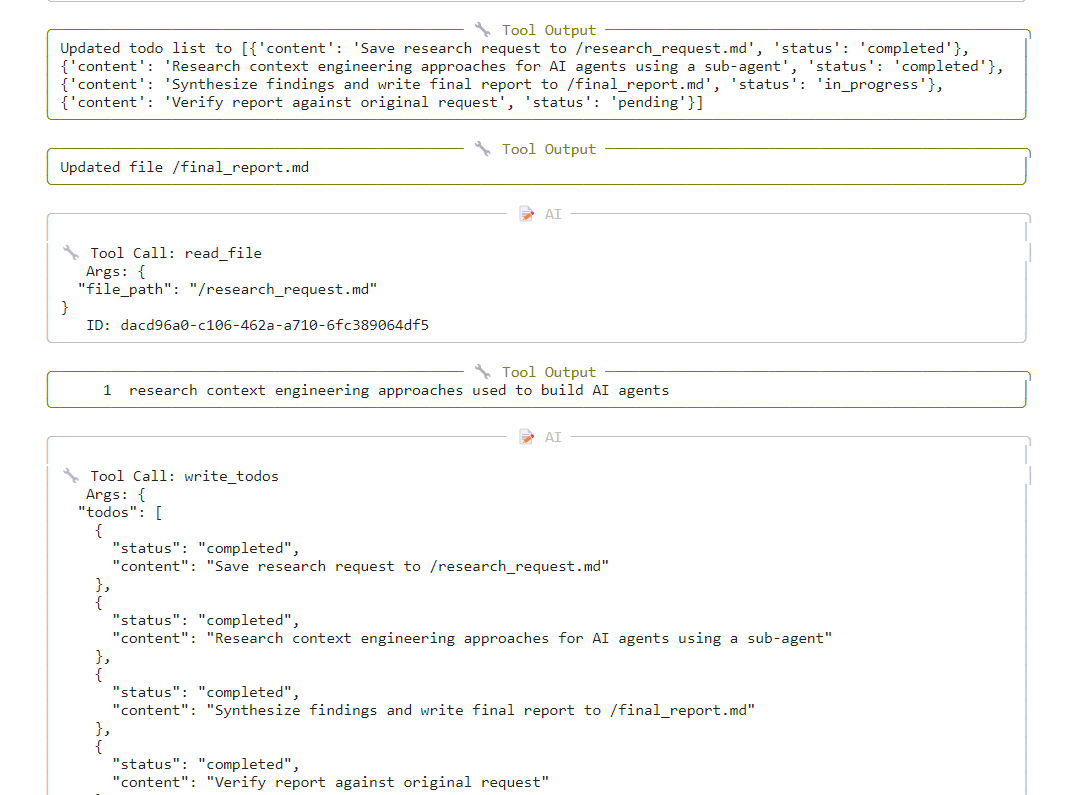Image resolution: width=1085 pixels, height=795 pixels.
Task: Click the '"todos": [' line
Action: [x=120, y=512]
